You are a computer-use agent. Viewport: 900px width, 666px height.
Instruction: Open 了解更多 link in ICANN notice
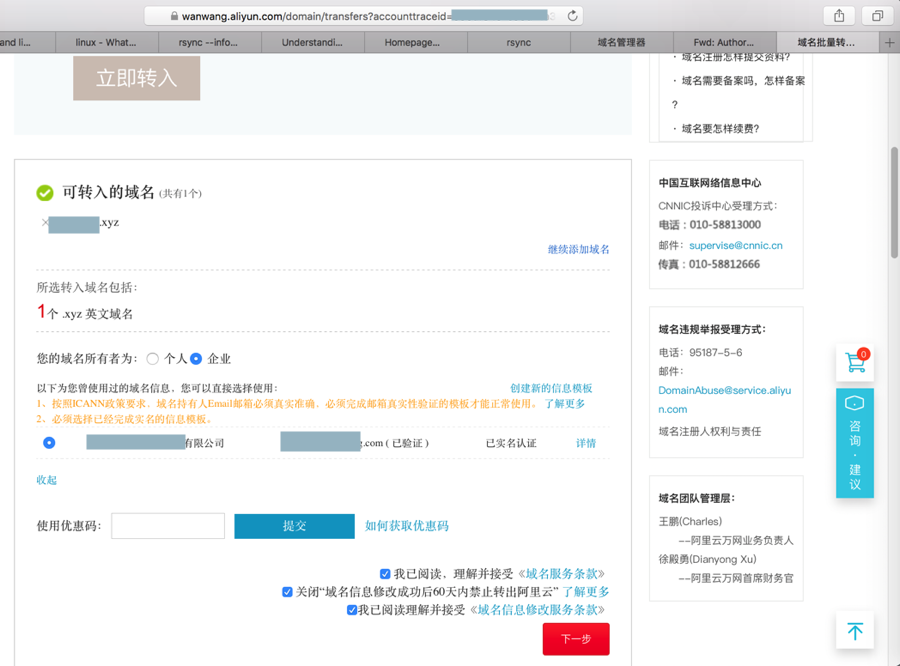[x=565, y=404]
